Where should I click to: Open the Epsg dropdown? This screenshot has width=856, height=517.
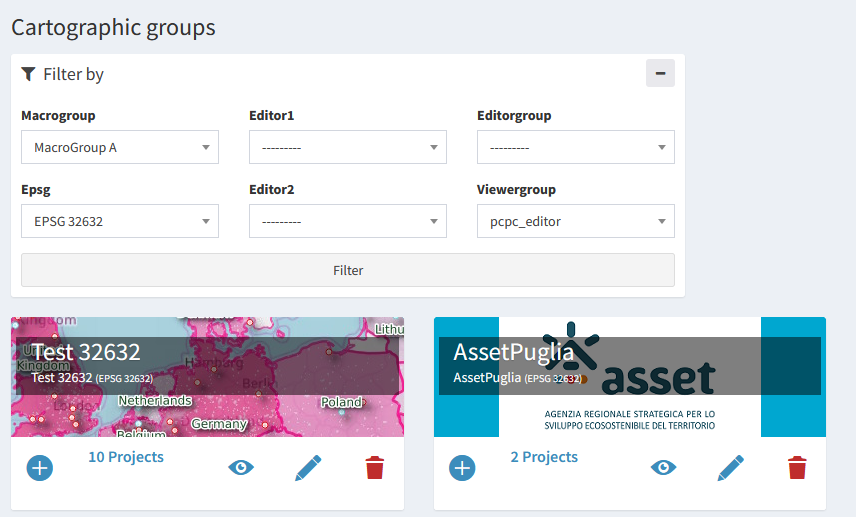coord(120,221)
